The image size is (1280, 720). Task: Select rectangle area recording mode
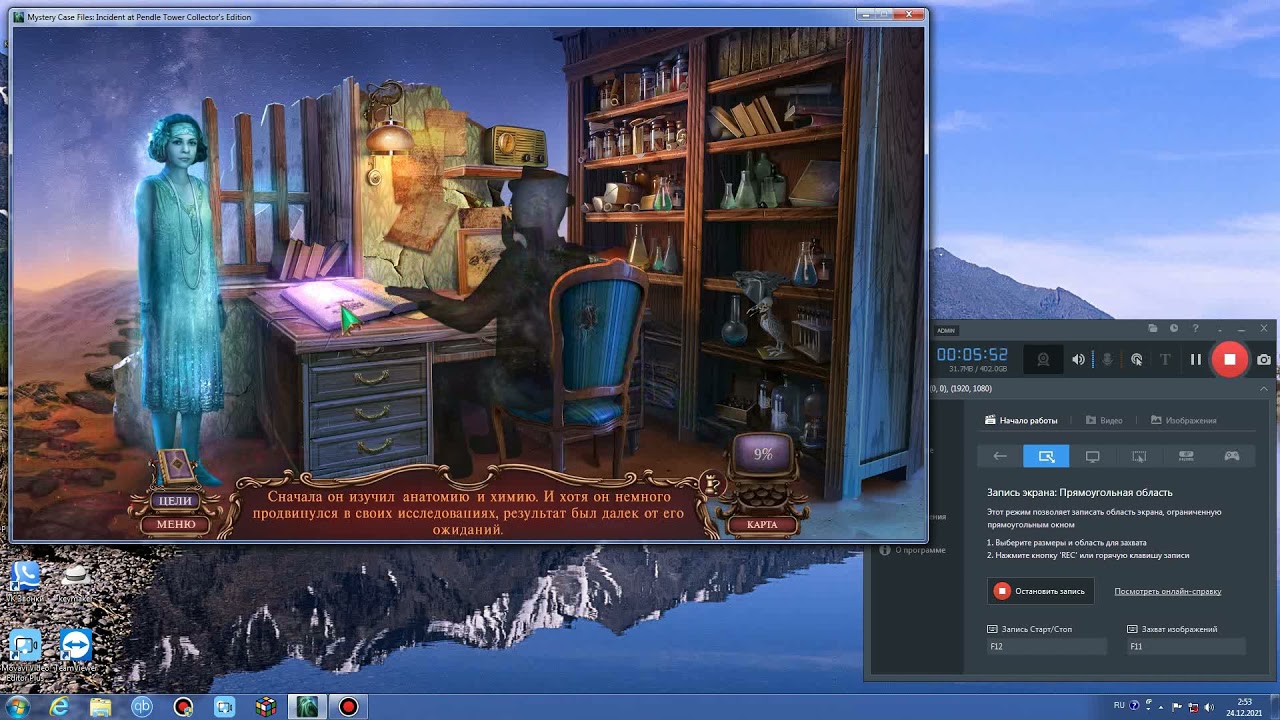(x=1046, y=456)
